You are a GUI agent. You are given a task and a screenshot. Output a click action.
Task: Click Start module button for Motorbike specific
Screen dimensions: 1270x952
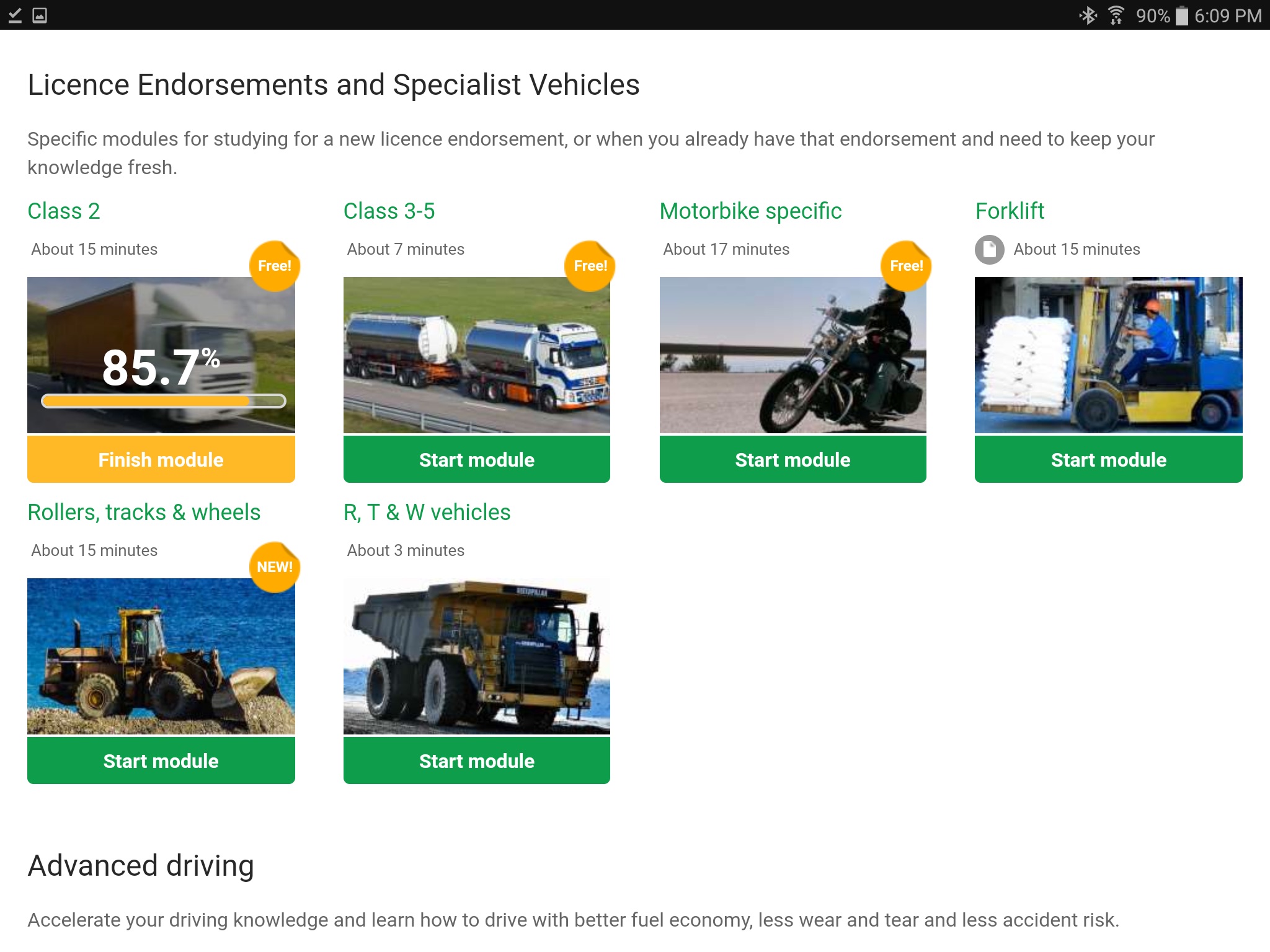(x=792, y=459)
